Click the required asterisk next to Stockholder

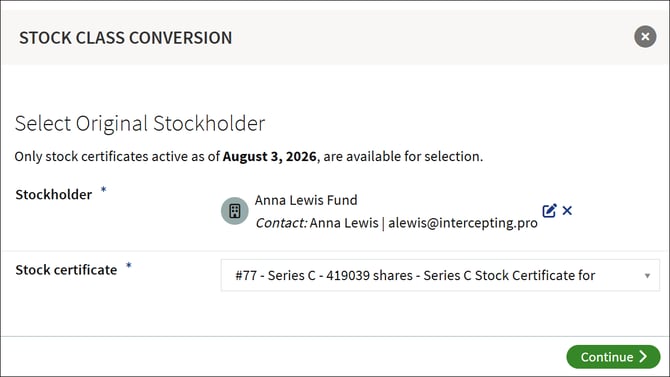103,190
